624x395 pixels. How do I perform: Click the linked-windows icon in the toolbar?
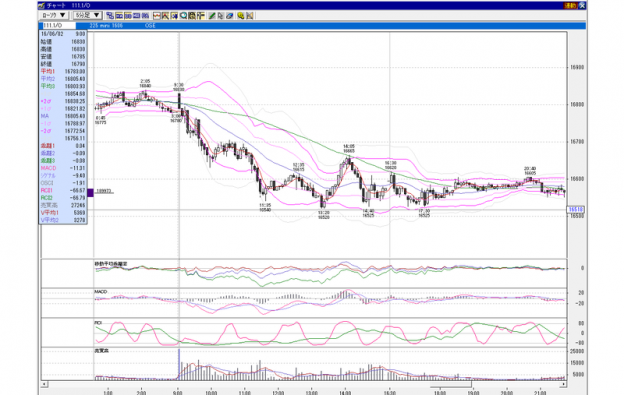point(110,16)
